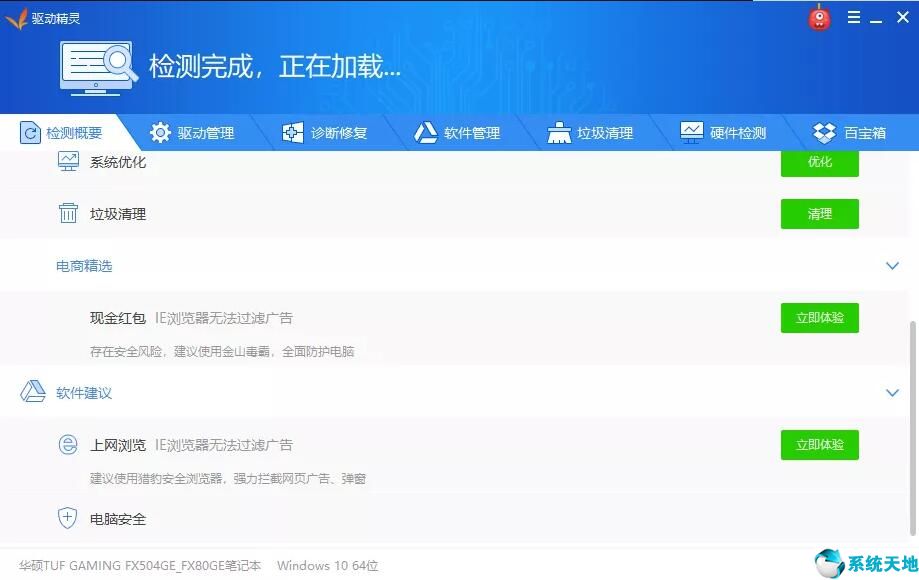
Task: Click the 驱动精灵 logo icon
Action: tap(16, 19)
